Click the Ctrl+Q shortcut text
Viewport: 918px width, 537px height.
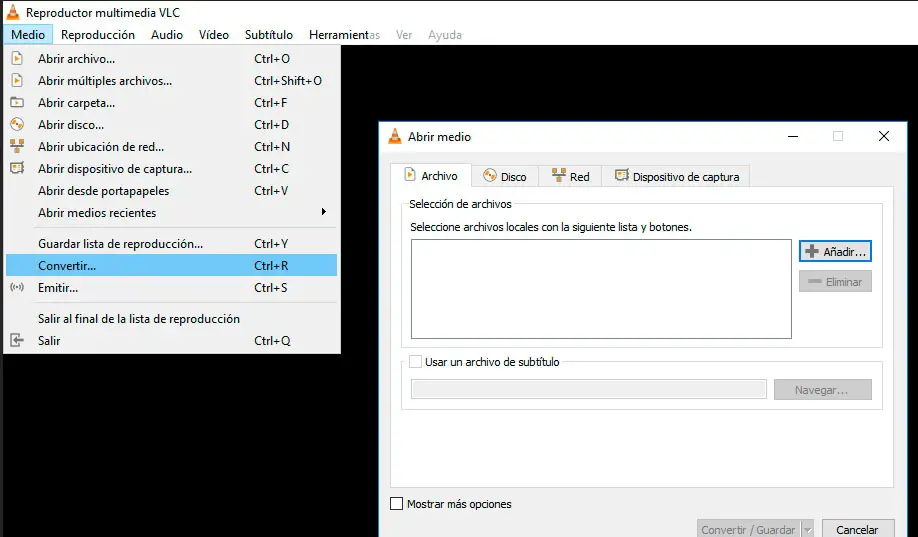click(x=272, y=340)
